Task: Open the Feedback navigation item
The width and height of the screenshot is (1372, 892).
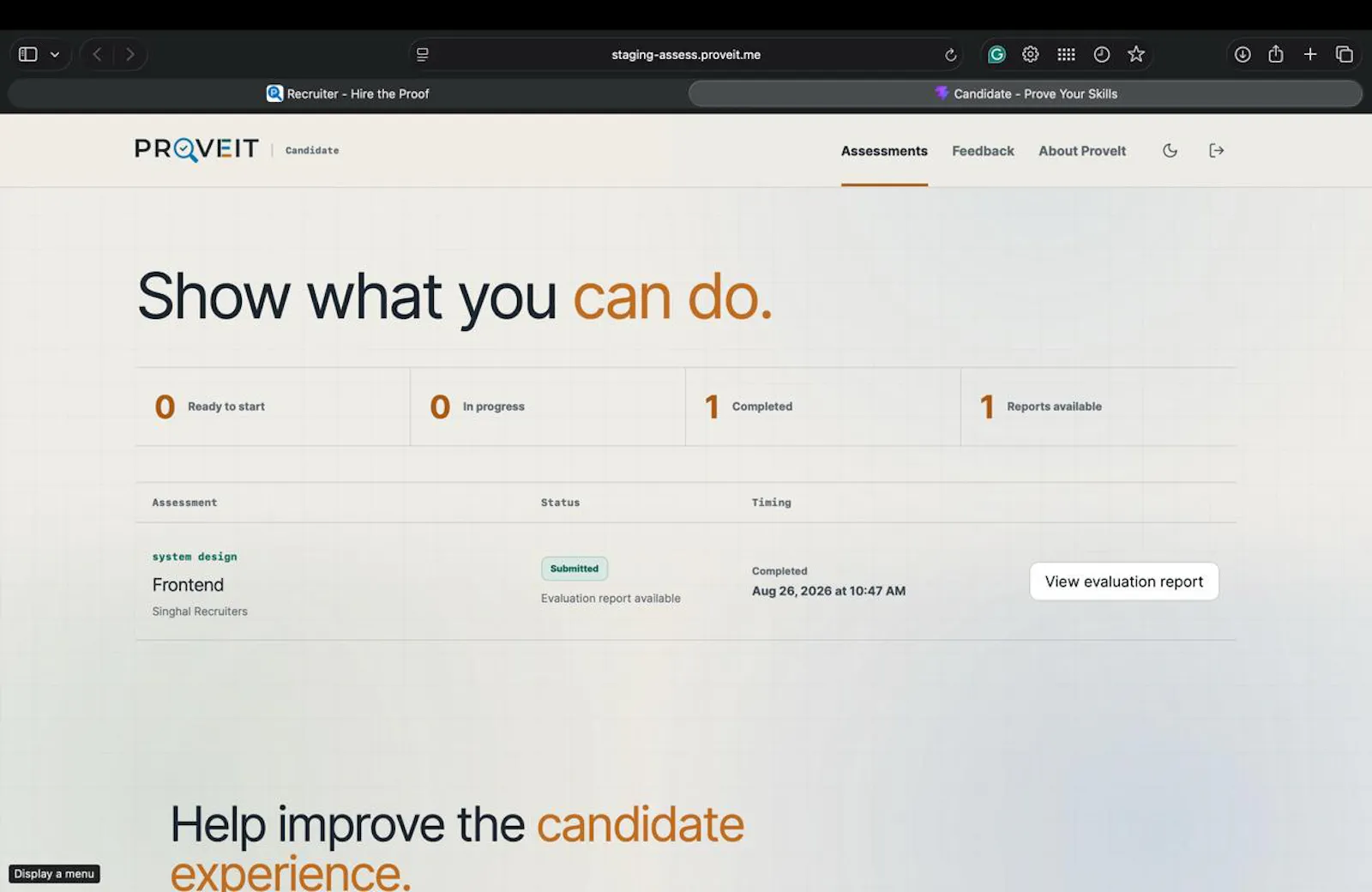Action: (x=983, y=151)
